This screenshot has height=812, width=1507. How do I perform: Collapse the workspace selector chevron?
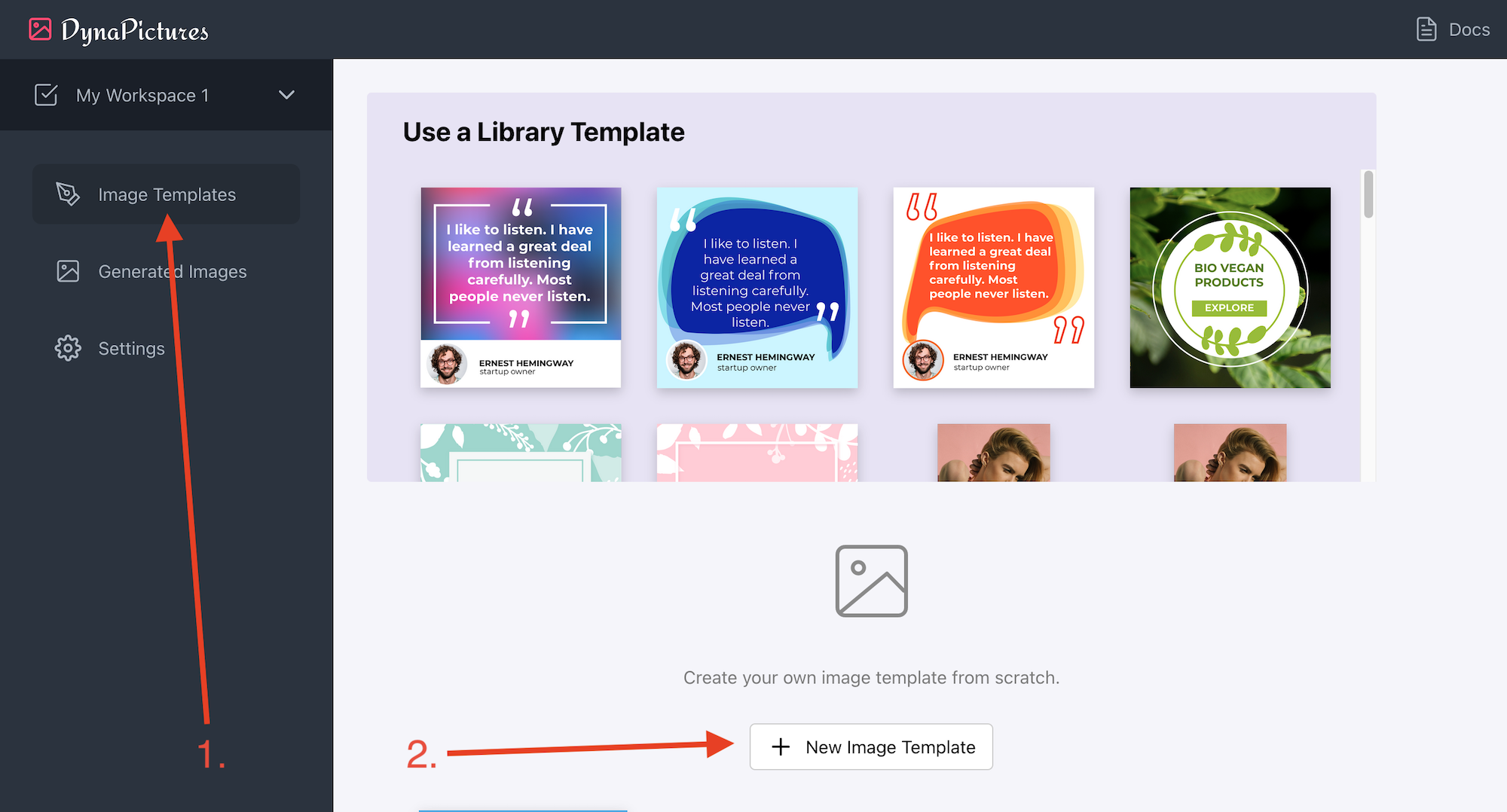286,95
